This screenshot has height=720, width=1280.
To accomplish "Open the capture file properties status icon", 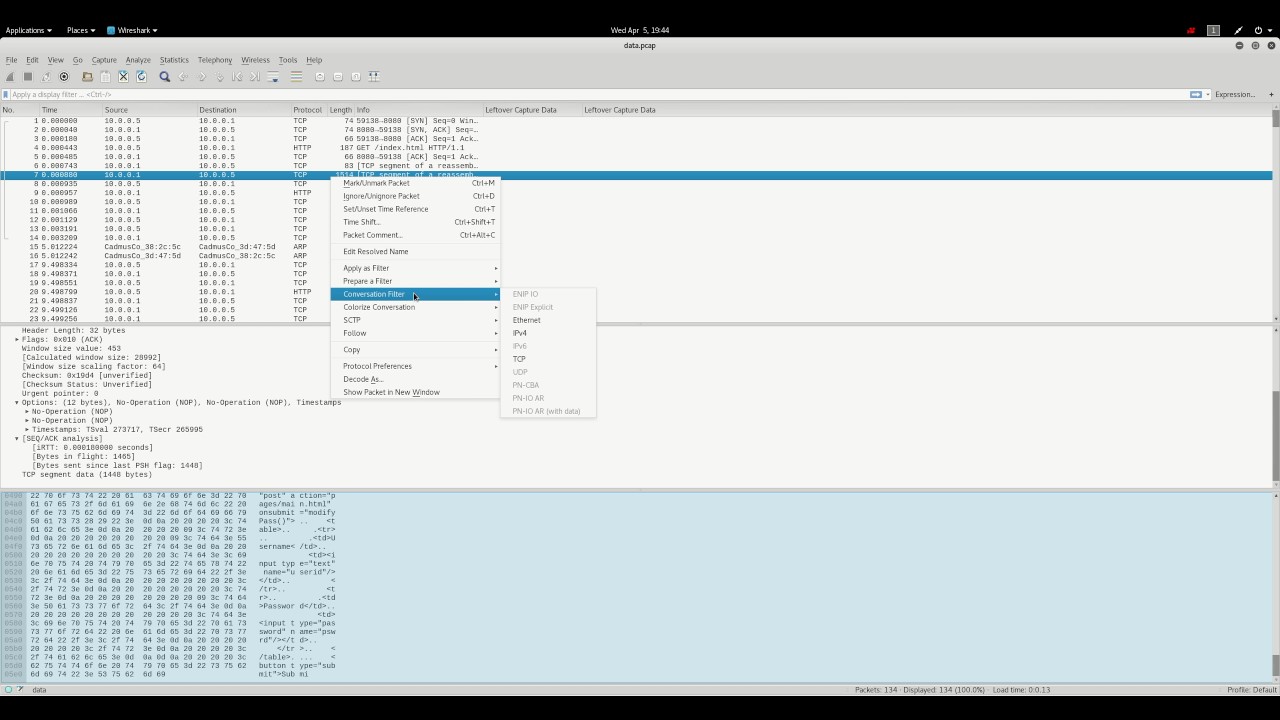I will point(21,689).
